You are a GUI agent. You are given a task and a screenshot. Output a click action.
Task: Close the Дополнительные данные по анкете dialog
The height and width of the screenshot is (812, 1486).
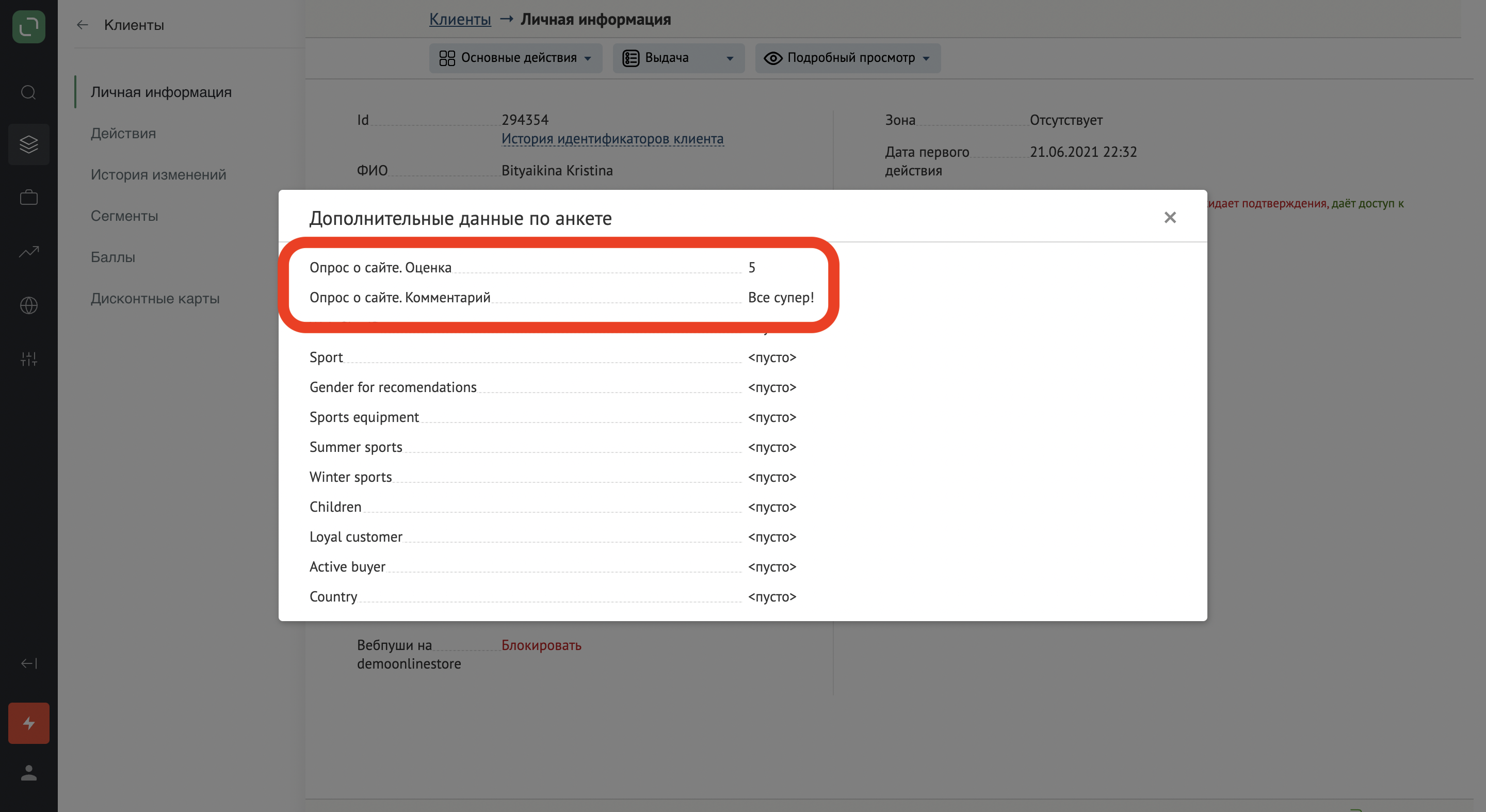[x=1170, y=217]
